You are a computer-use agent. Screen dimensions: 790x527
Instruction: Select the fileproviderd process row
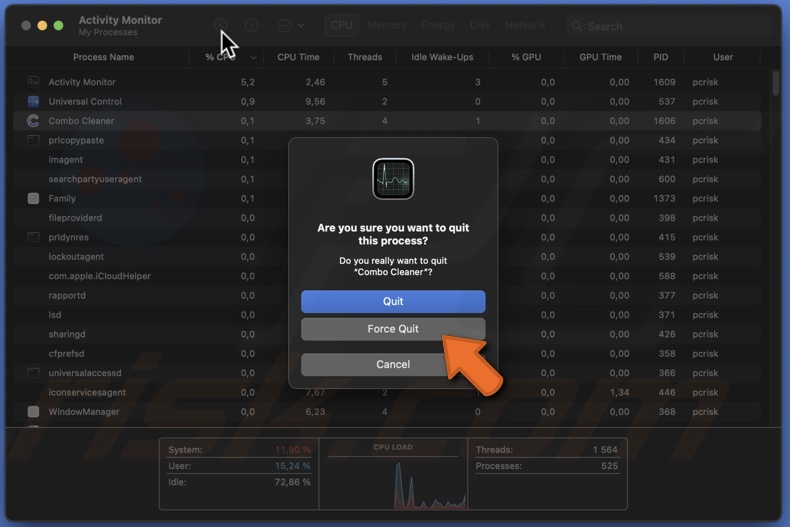tap(387, 218)
